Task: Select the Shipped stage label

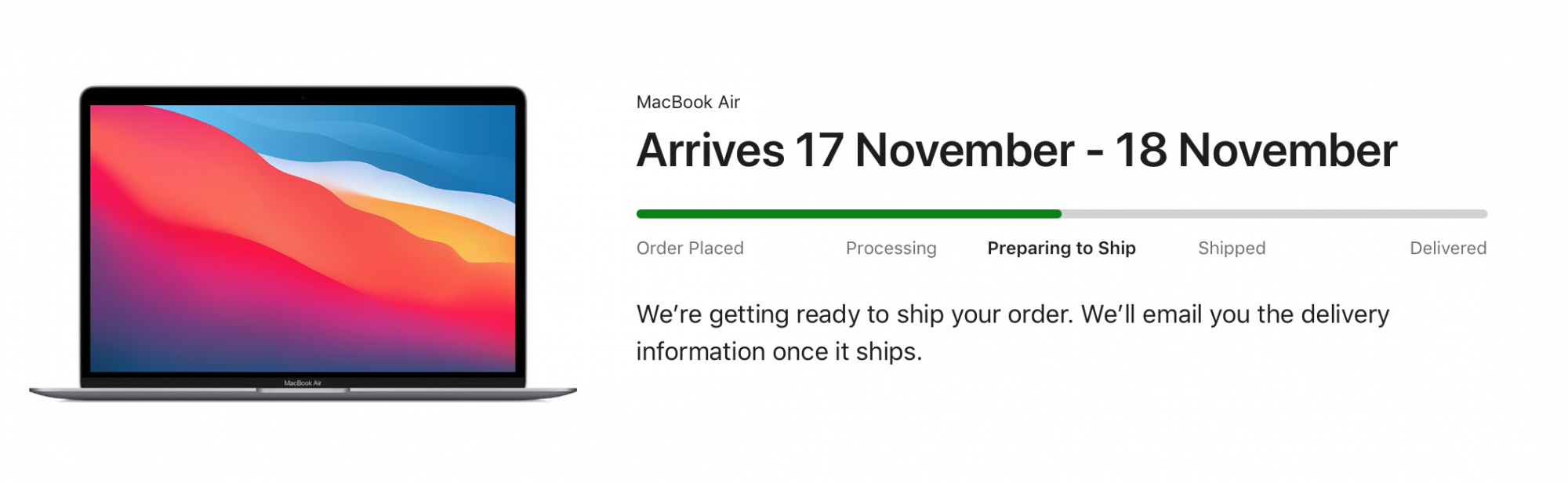Action: click(1231, 249)
